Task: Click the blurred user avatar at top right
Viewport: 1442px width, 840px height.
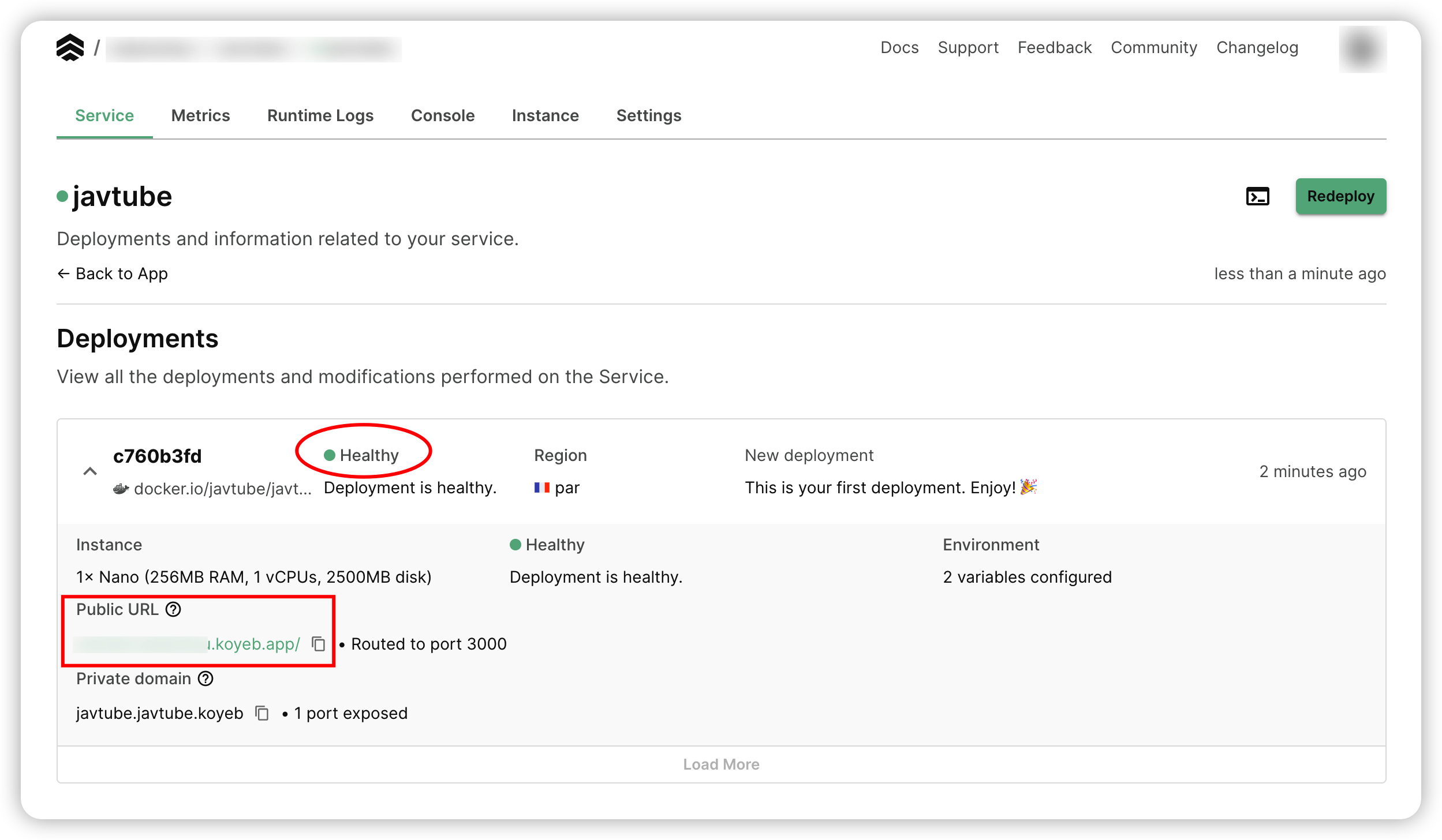Action: click(x=1362, y=48)
